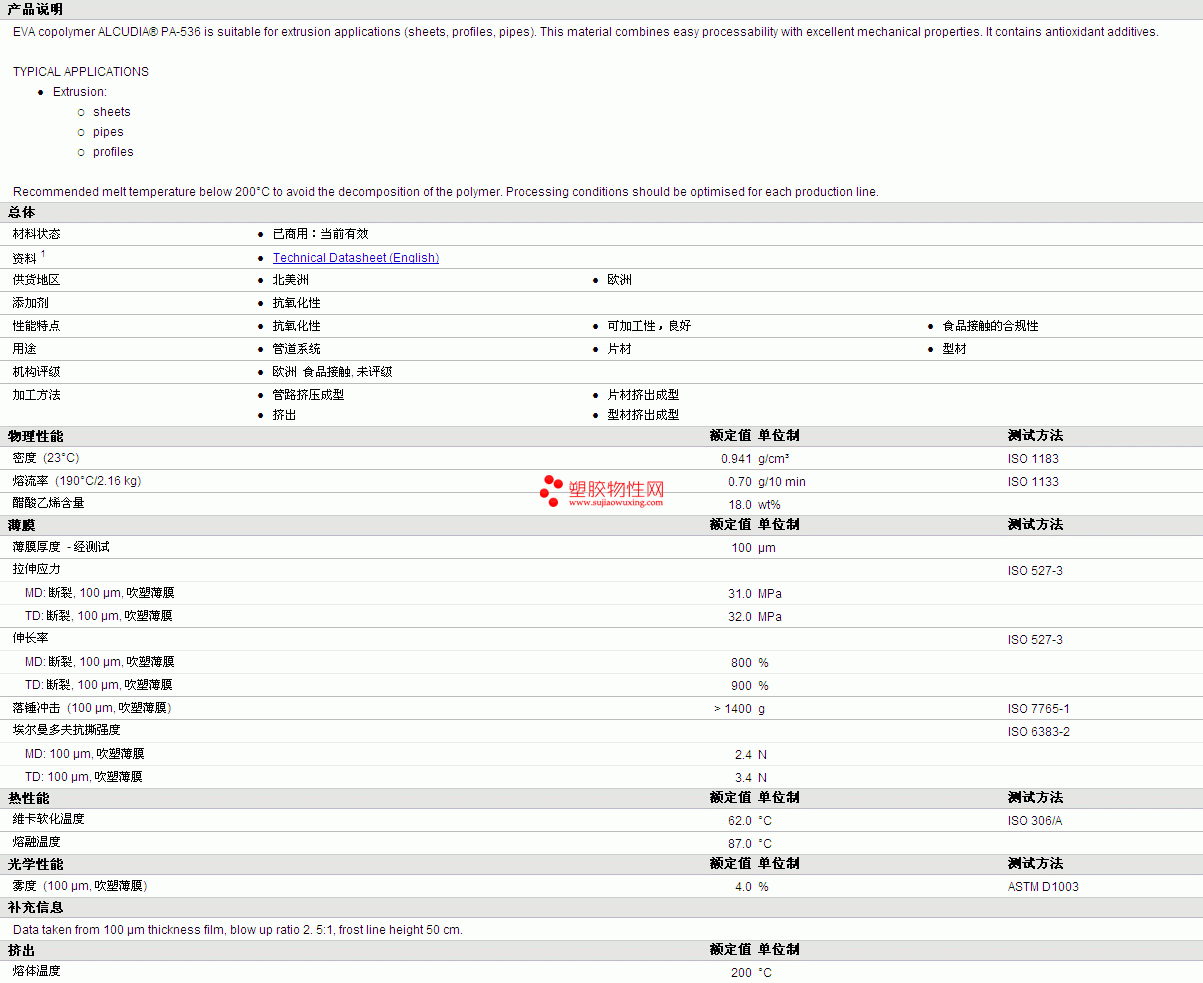Click the ISO 6383-2 test method
The height and width of the screenshot is (983, 1203).
1039,732
